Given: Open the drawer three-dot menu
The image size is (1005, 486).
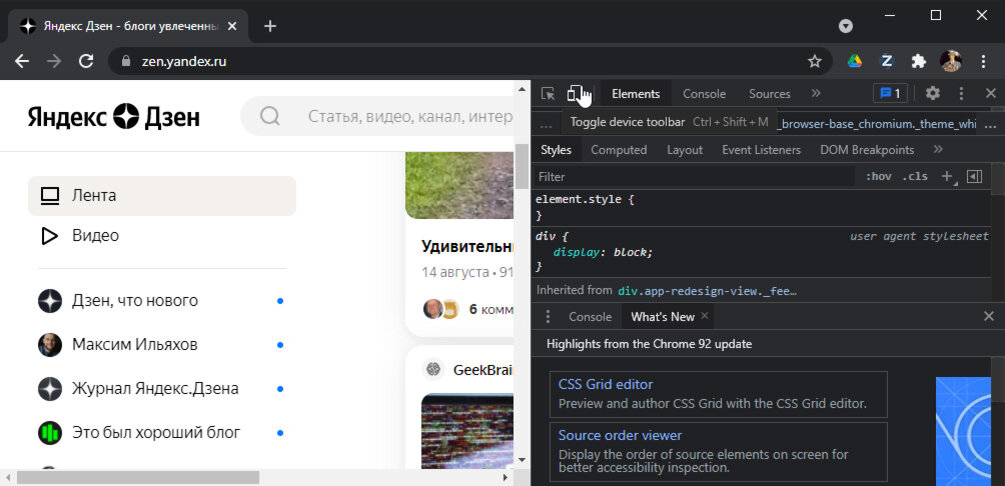Looking at the screenshot, I should [547, 317].
